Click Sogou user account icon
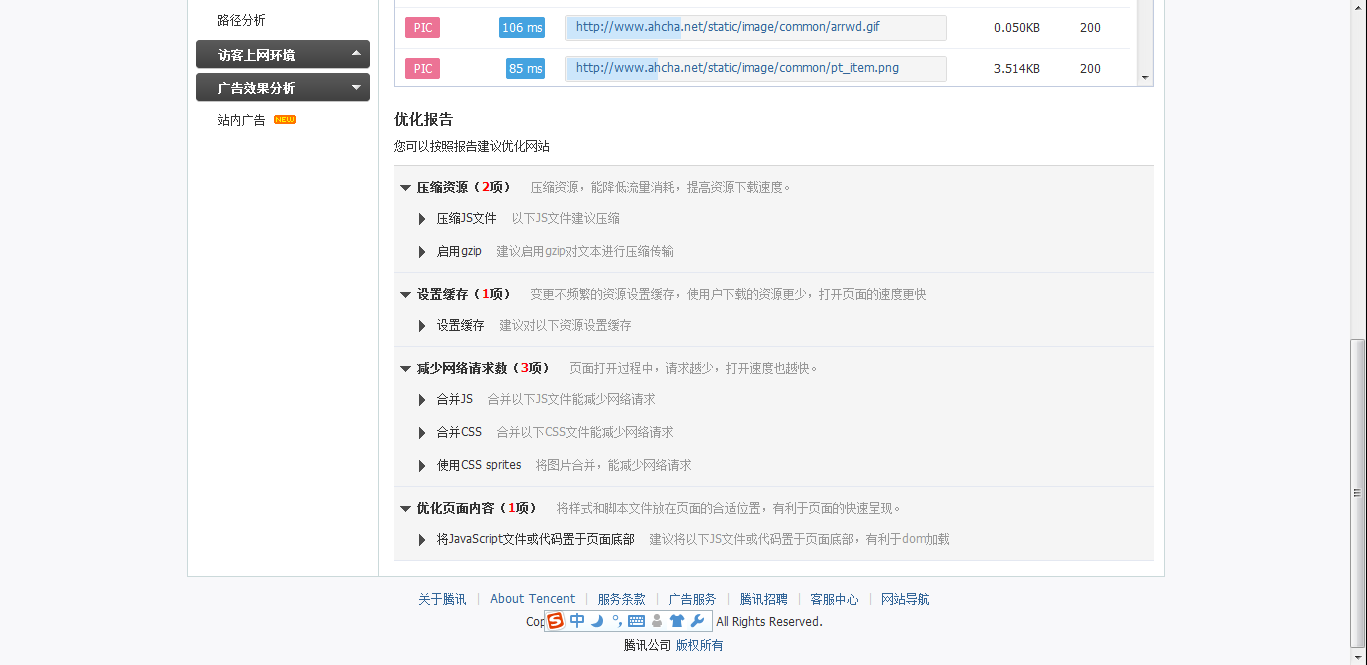This screenshot has width=1367, height=665. tap(657, 621)
